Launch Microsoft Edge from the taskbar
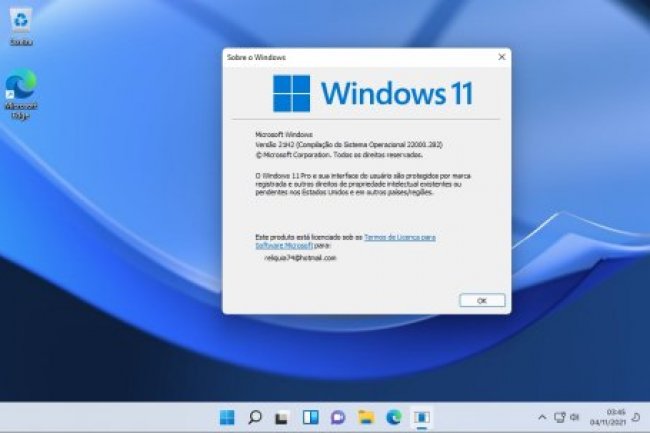Screen dimensions: 650x433 point(394,417)
